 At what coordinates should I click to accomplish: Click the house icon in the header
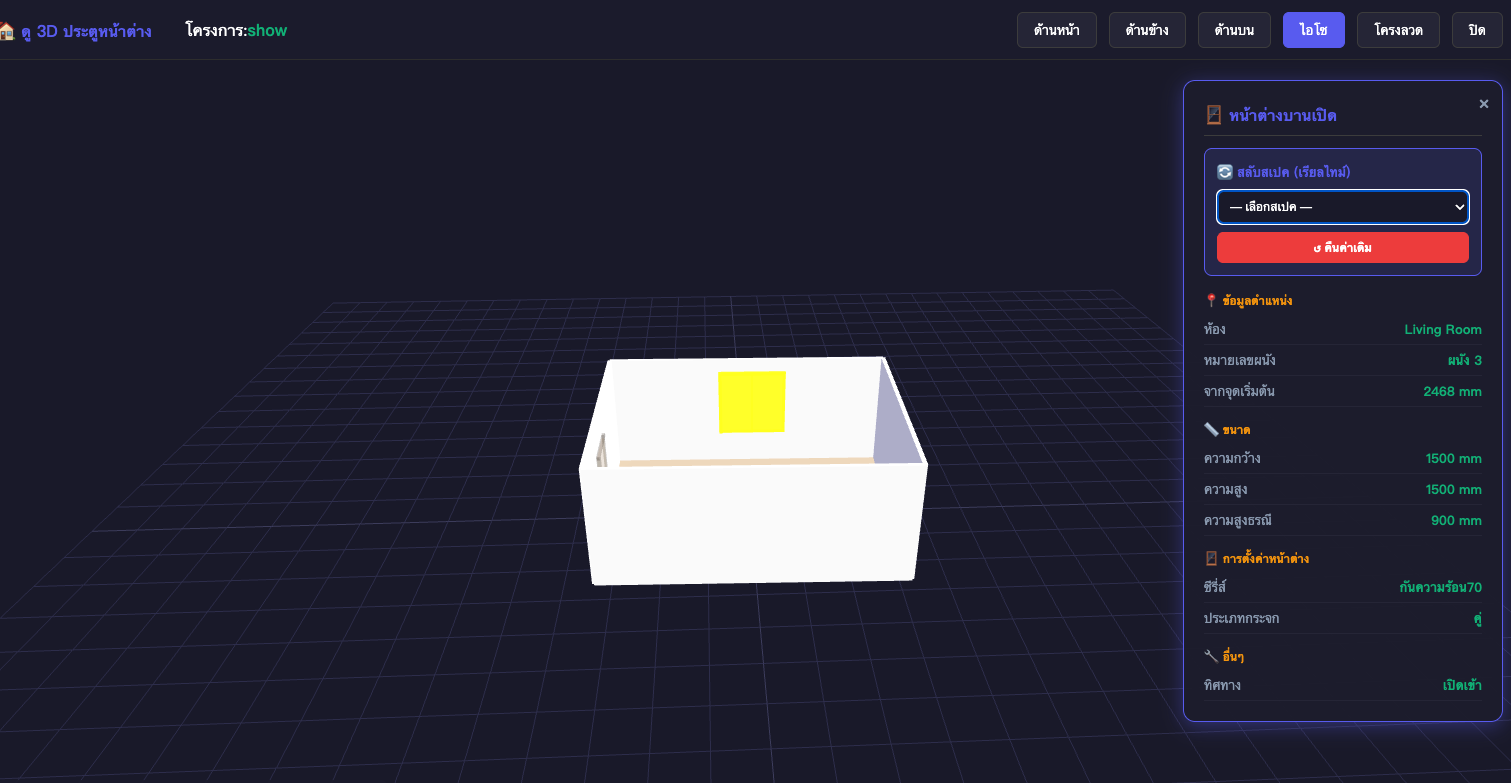click(6, 31)
